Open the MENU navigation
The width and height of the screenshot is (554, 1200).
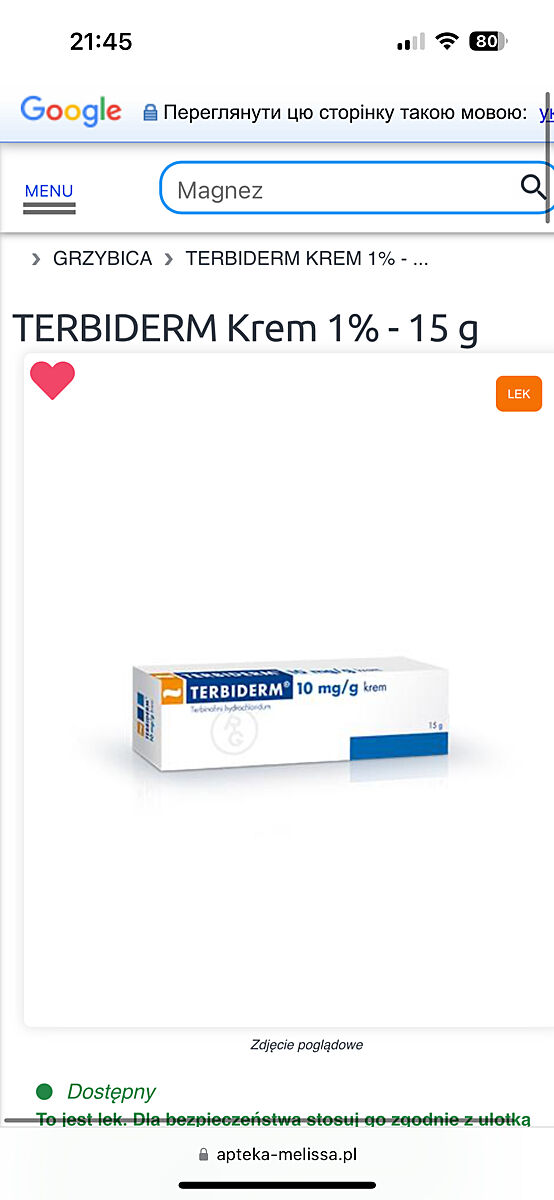[x=49, y=191]
